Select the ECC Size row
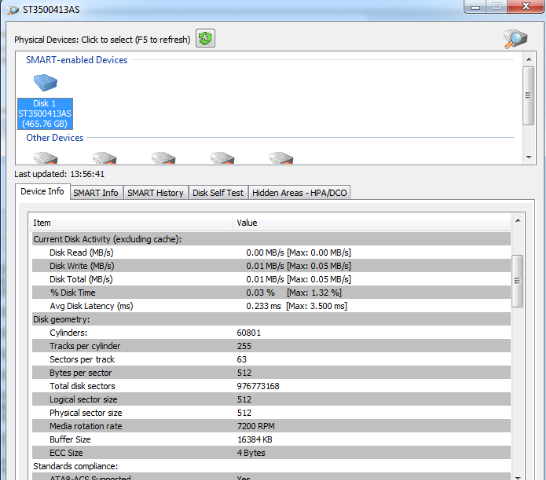Image resolution: width=546 pixels, height=480 pixels. pos(271,453)
